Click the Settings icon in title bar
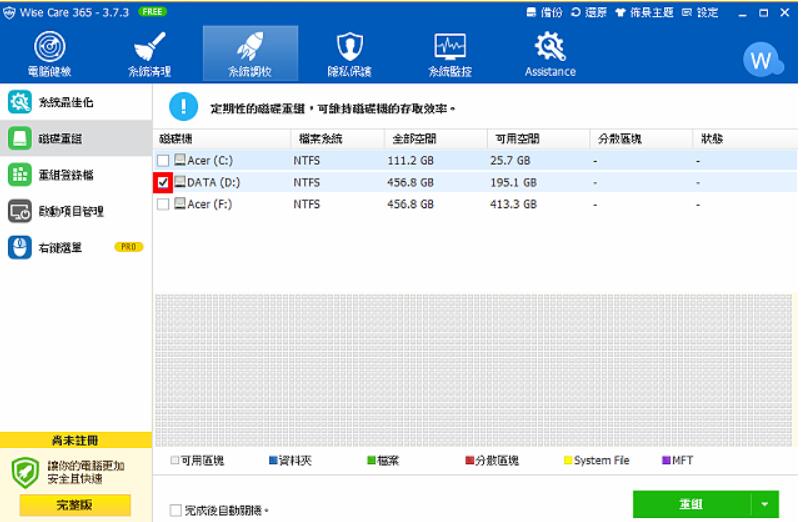 [687, 12]
